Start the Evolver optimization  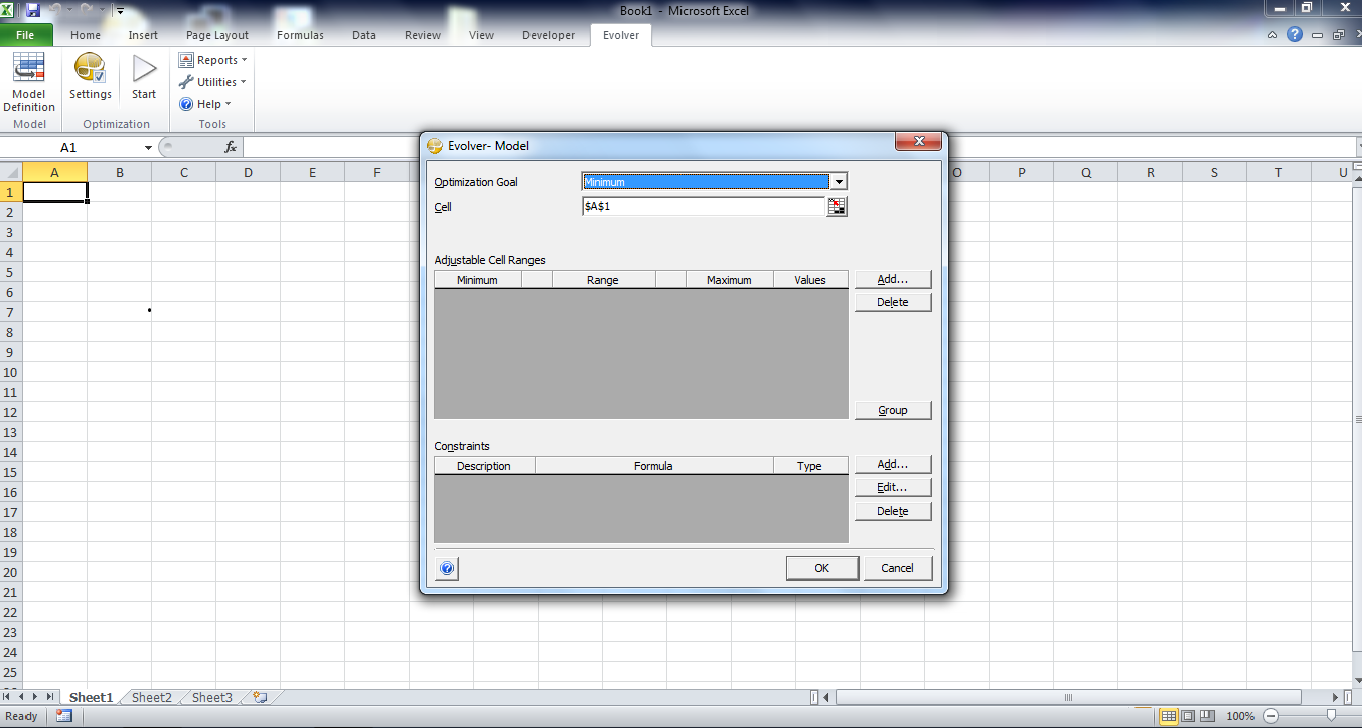click(144, 78)
